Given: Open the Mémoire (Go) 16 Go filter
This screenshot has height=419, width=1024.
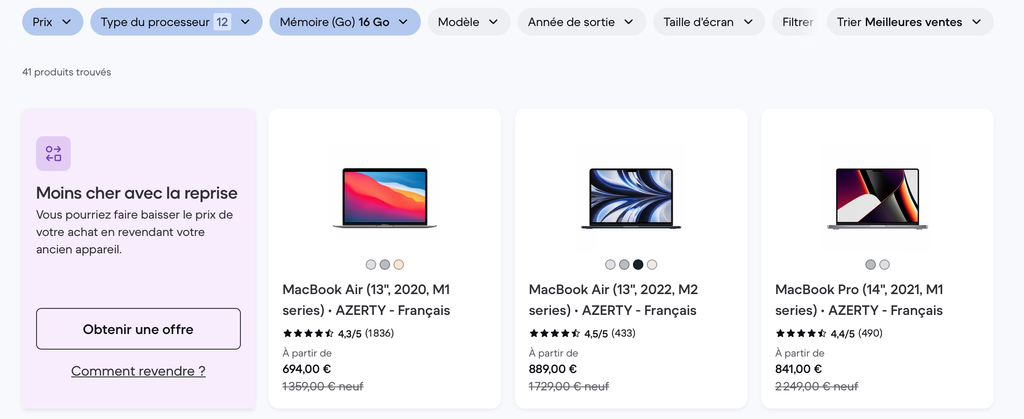Looking at the screenshot, I should tap(344, 22).
